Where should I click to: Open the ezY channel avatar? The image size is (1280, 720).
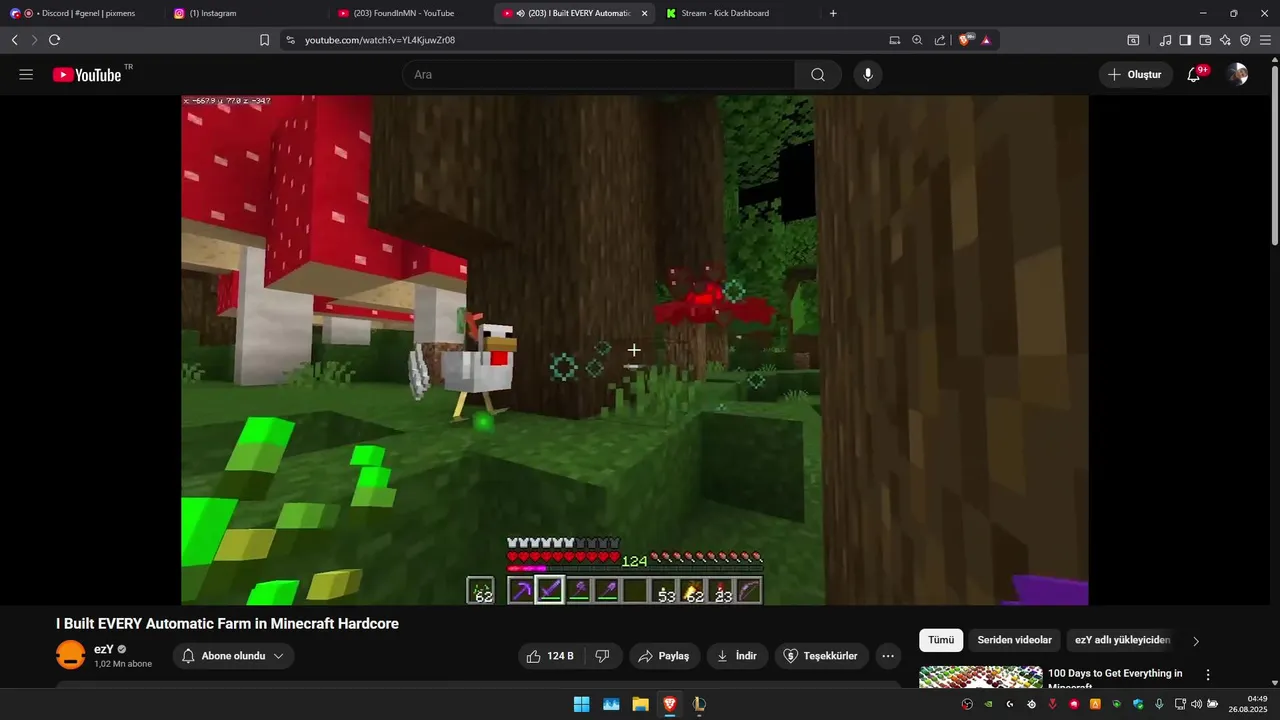pyautogui.click(x=71, y=656)
